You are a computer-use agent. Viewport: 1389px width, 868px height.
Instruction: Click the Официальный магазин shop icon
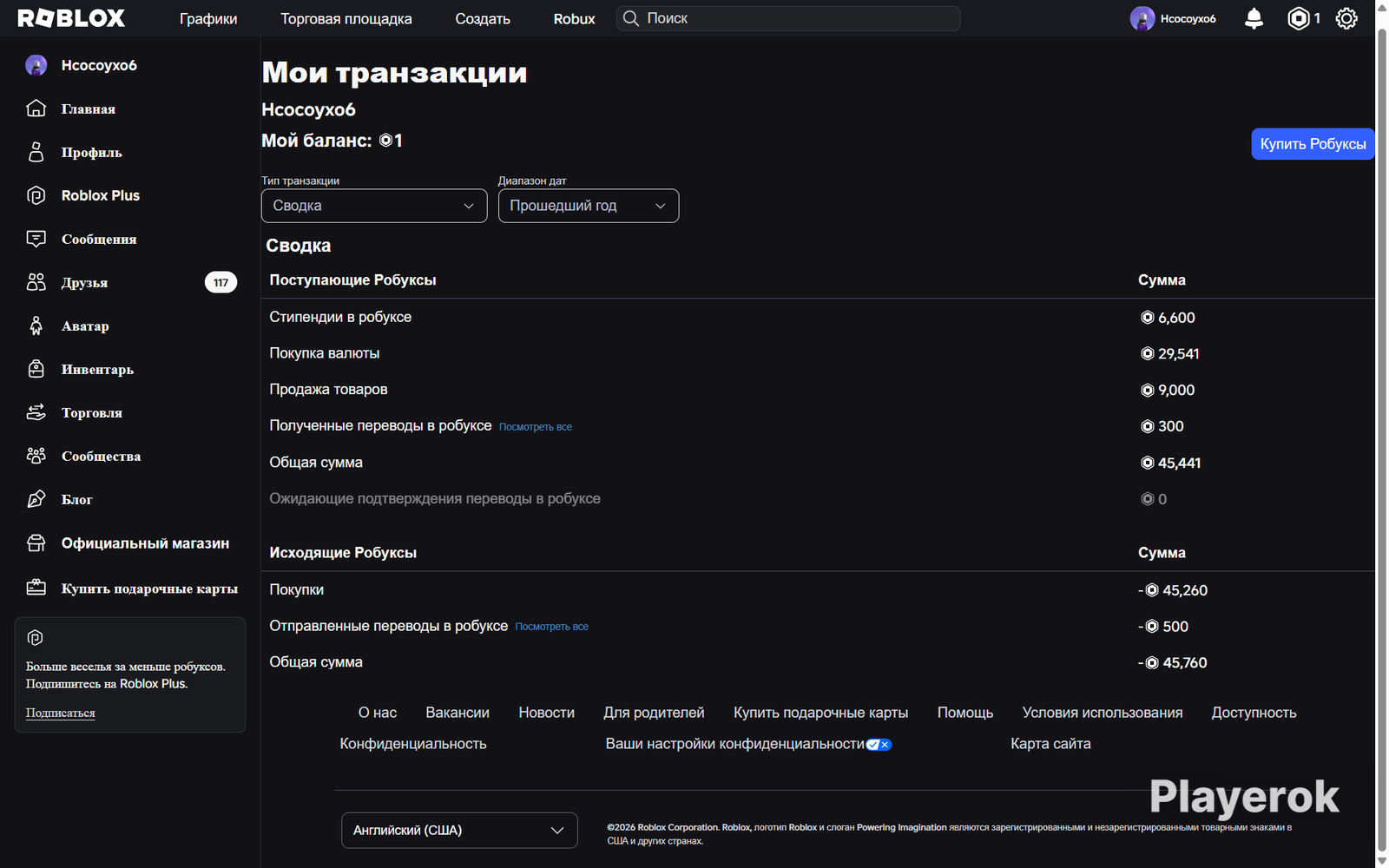coord(36,543)
